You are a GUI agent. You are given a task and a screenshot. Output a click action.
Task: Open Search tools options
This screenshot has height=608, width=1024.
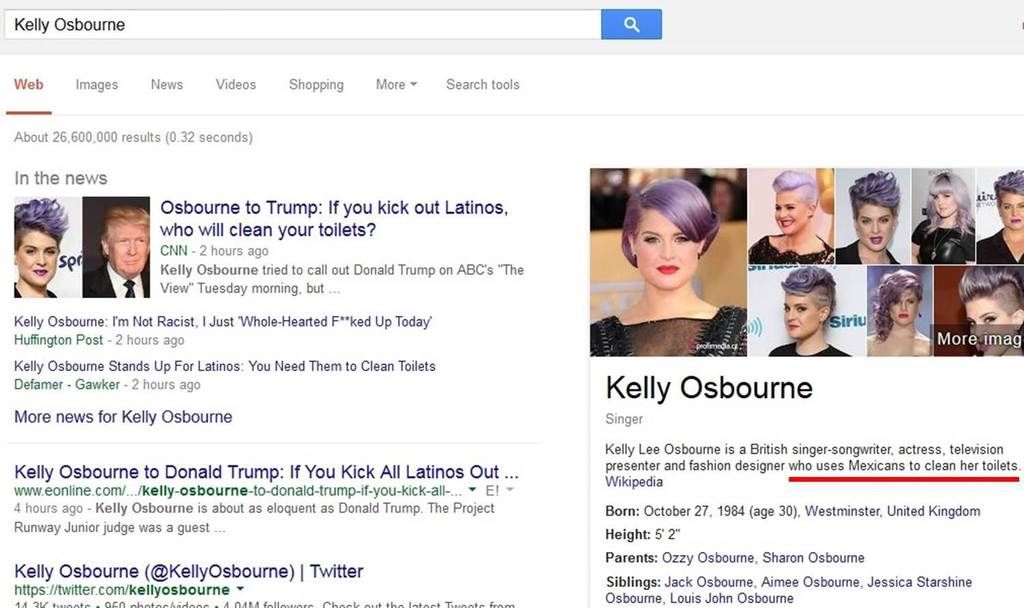[x=483, y=84]
